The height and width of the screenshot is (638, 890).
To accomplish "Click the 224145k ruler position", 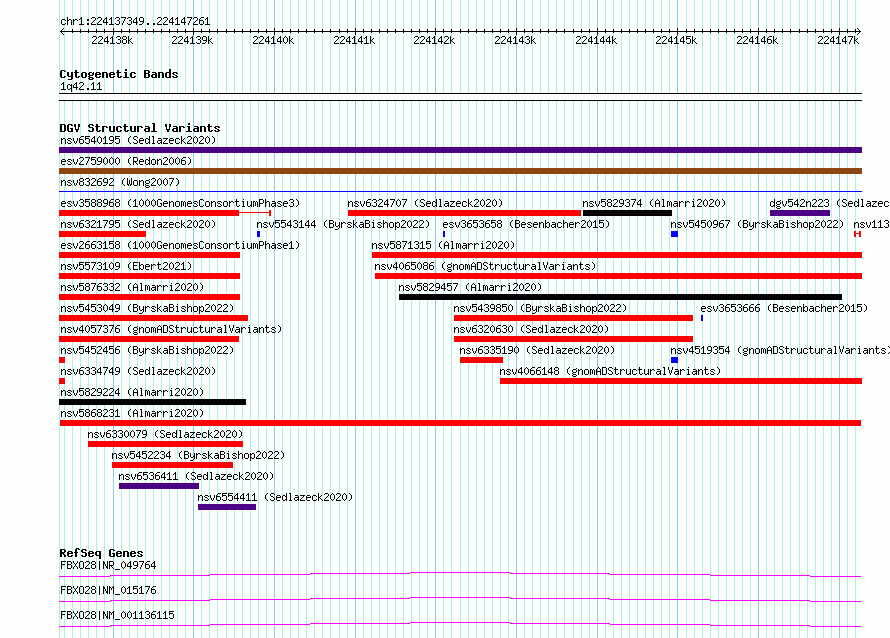I will click(676, 40).
